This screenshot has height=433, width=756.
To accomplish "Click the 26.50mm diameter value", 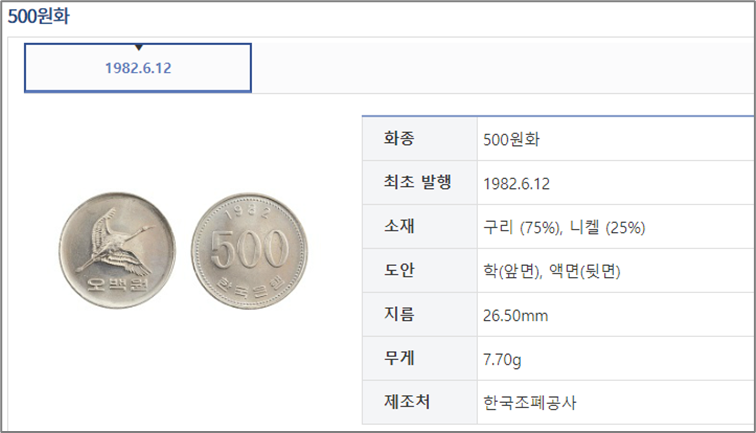I will pyautogui.click(x=515, y=316).
